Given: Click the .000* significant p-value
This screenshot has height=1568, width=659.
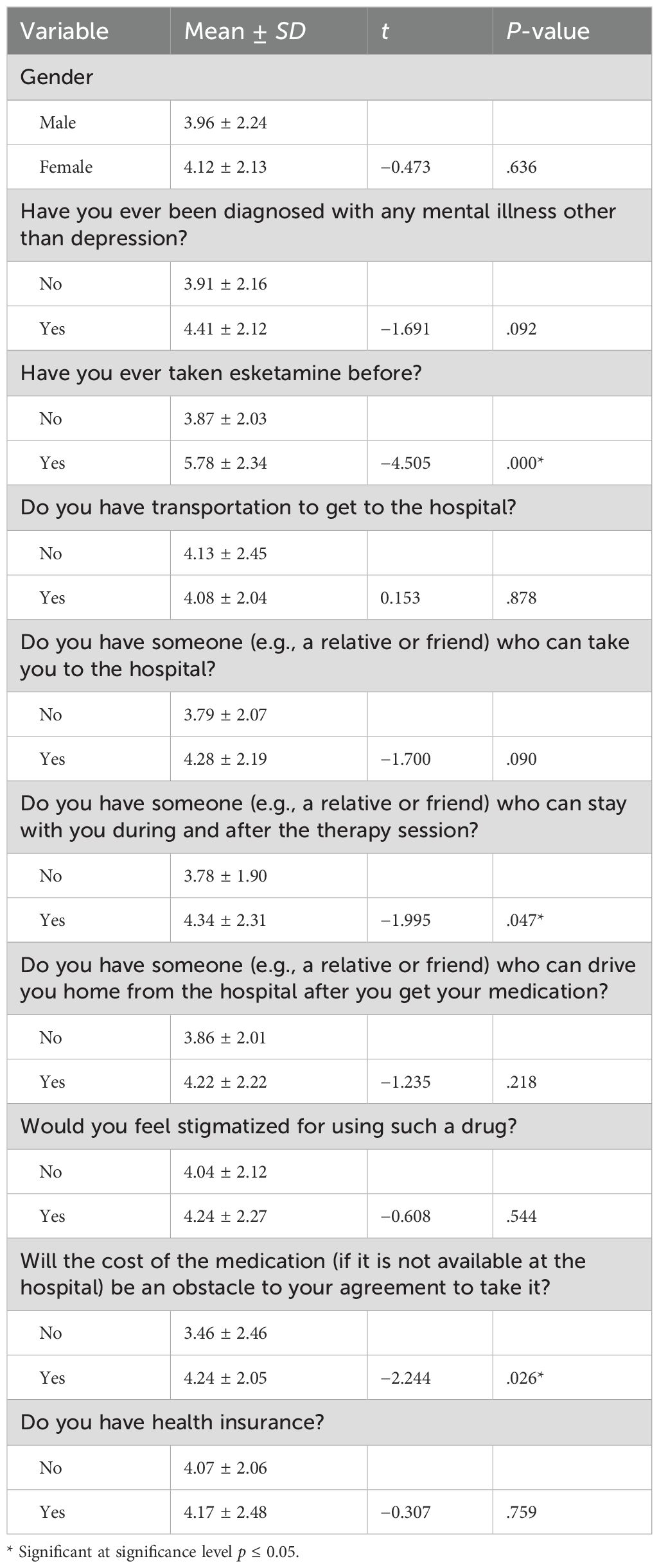Looking at the screenshot, I should point(525,463).
